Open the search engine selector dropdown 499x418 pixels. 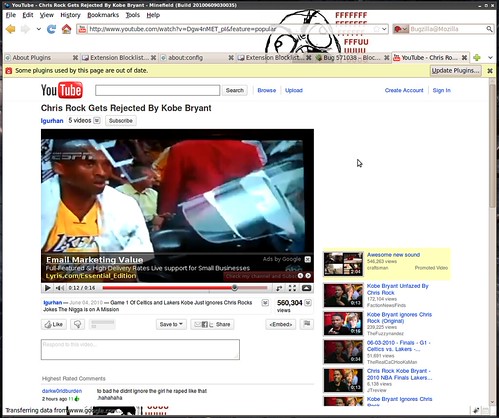[401, 29]
